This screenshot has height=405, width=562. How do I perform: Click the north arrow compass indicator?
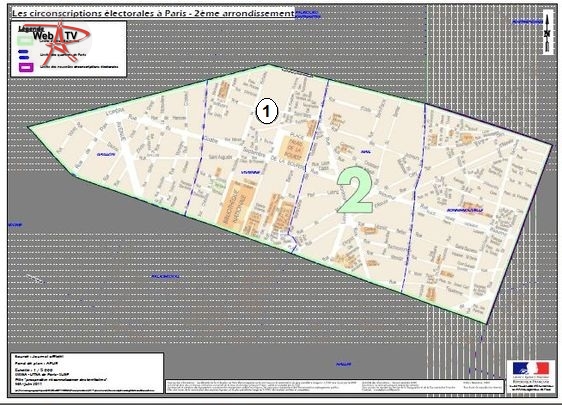[547, 33]
